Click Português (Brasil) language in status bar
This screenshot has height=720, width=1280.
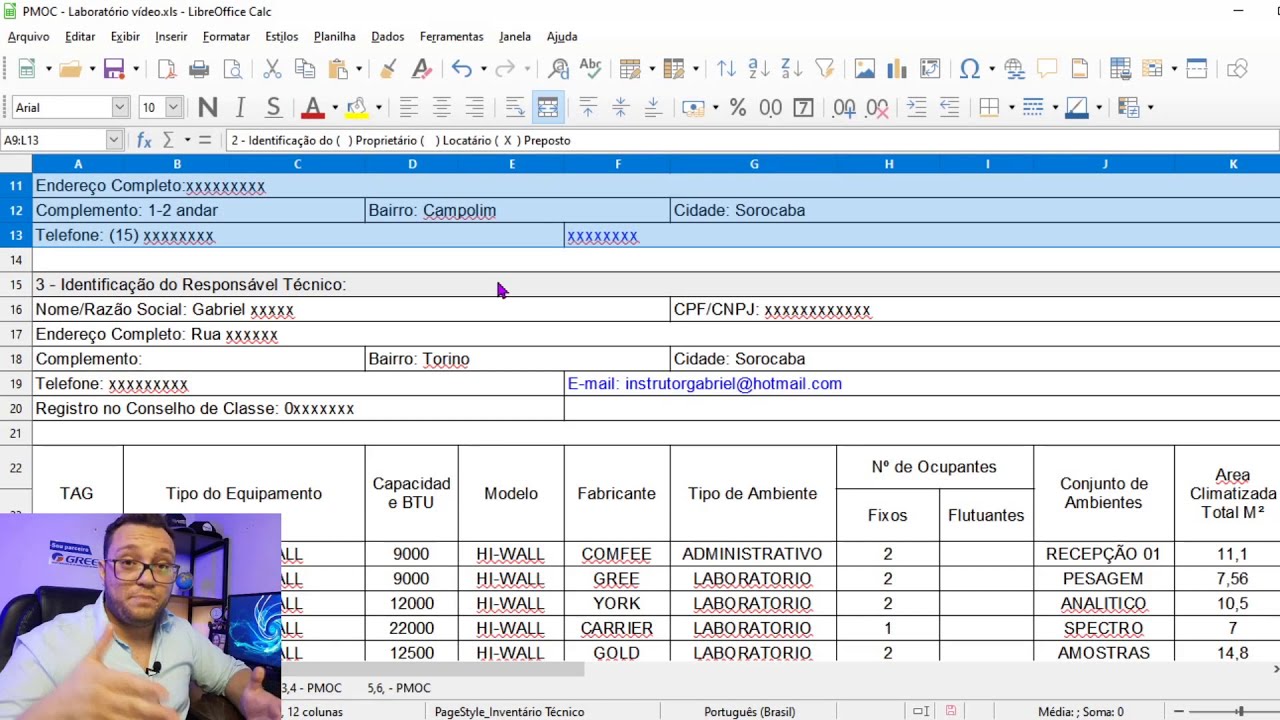pos(749,712)
